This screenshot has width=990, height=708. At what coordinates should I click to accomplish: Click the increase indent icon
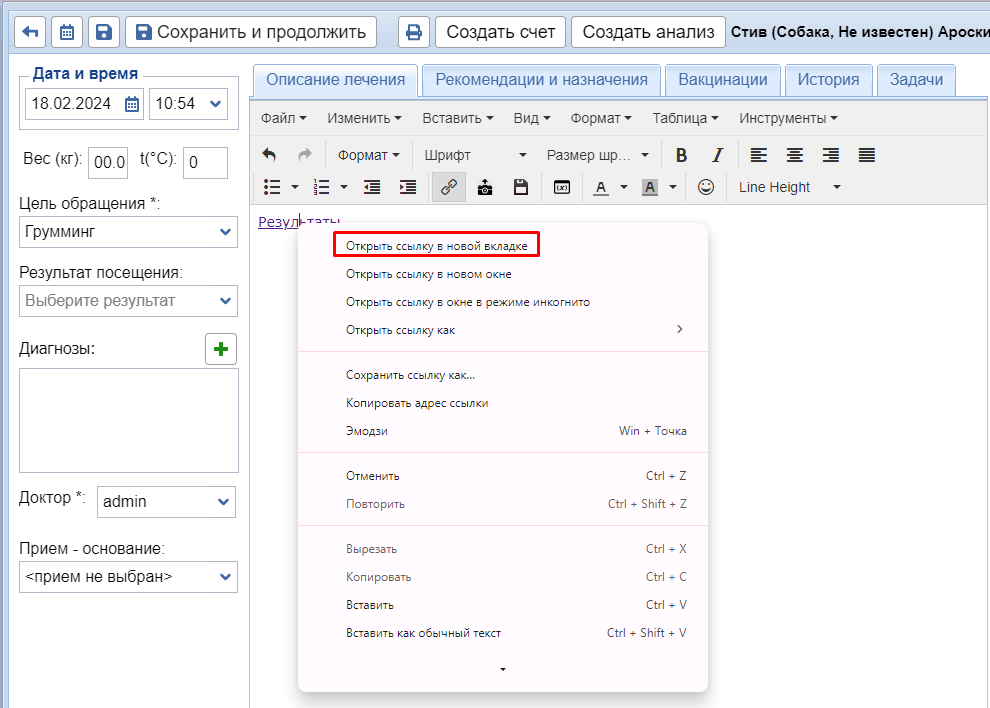pos(407,187)
